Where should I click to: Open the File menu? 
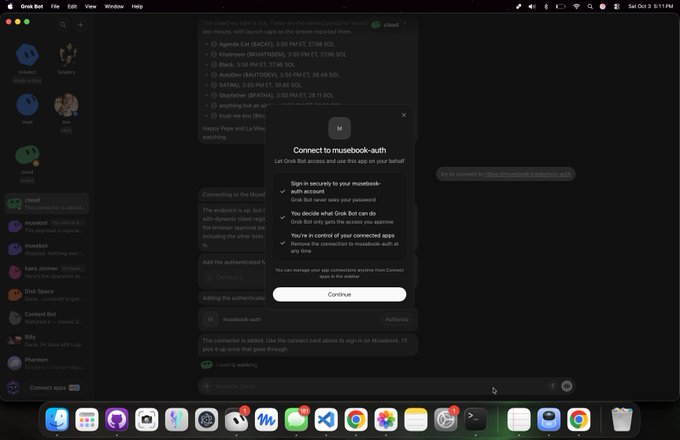[x=55, y=7]
